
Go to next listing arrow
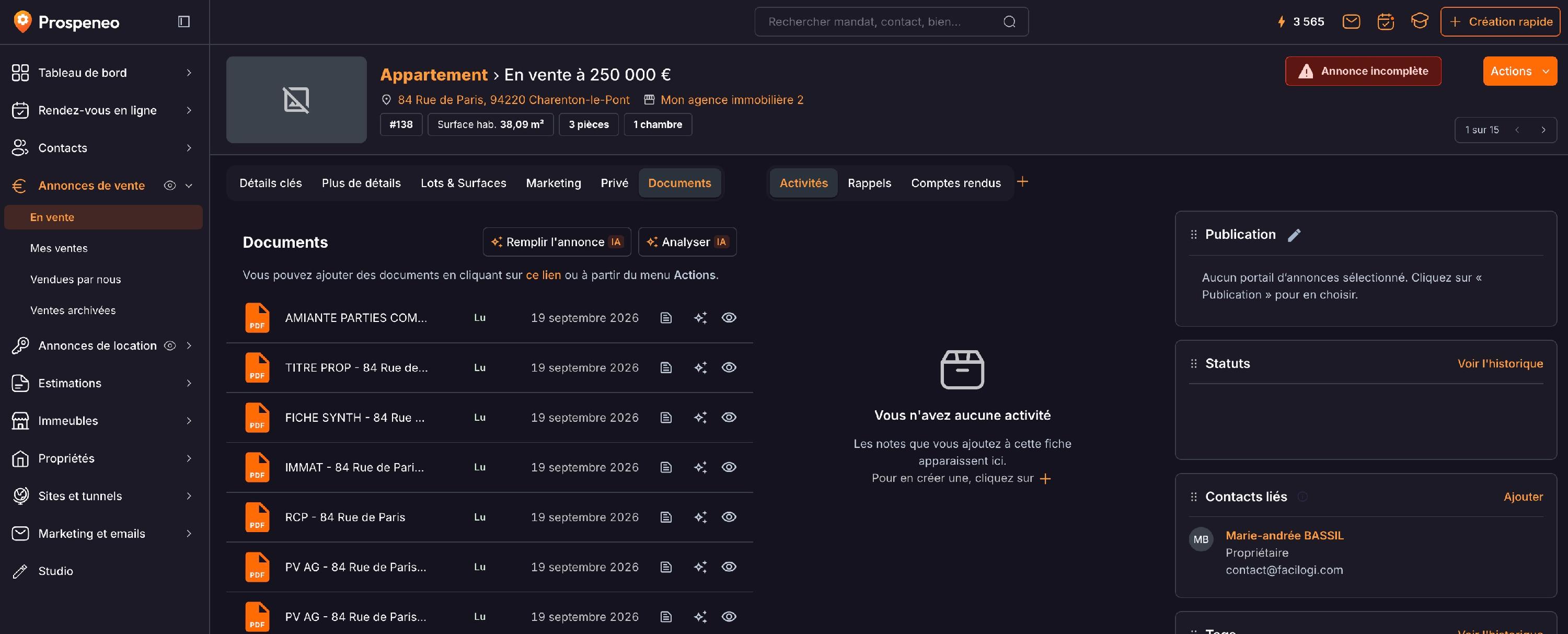(1543, 130)
